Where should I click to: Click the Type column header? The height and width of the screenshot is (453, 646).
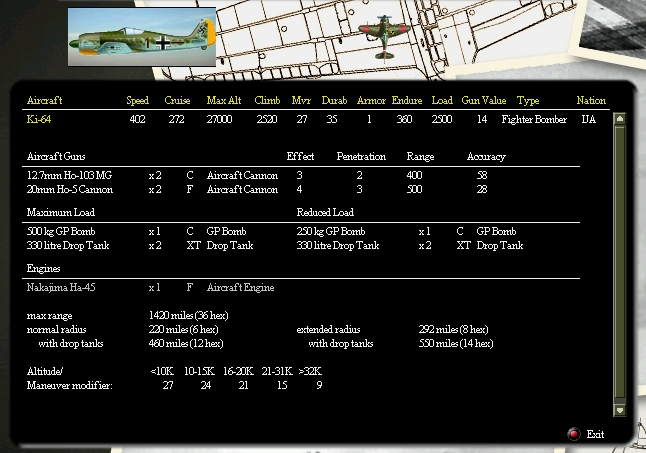pyautogui.click(x=528, y=101)
